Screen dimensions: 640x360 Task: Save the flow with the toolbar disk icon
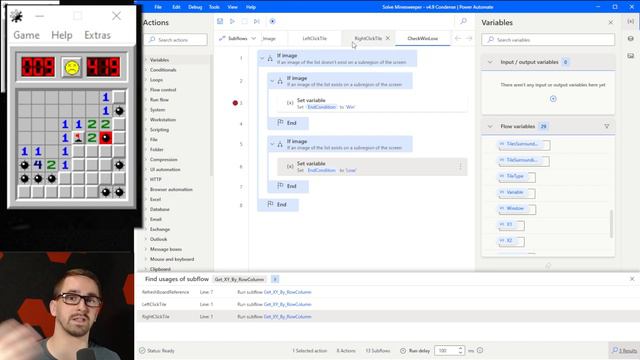(x=220, y=21)
